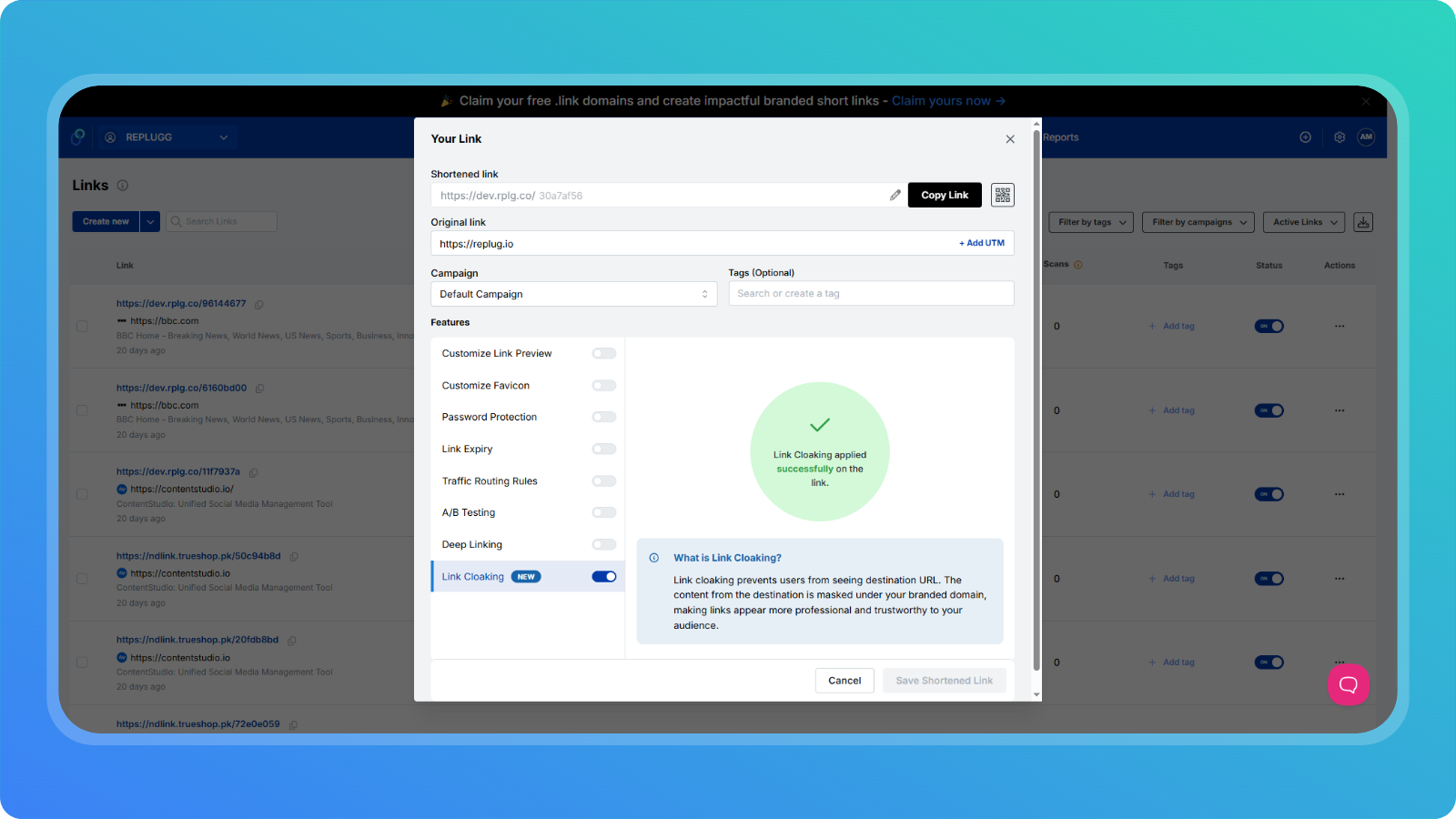Turn on the Link Expiry toggle

(x=604, y=449)
